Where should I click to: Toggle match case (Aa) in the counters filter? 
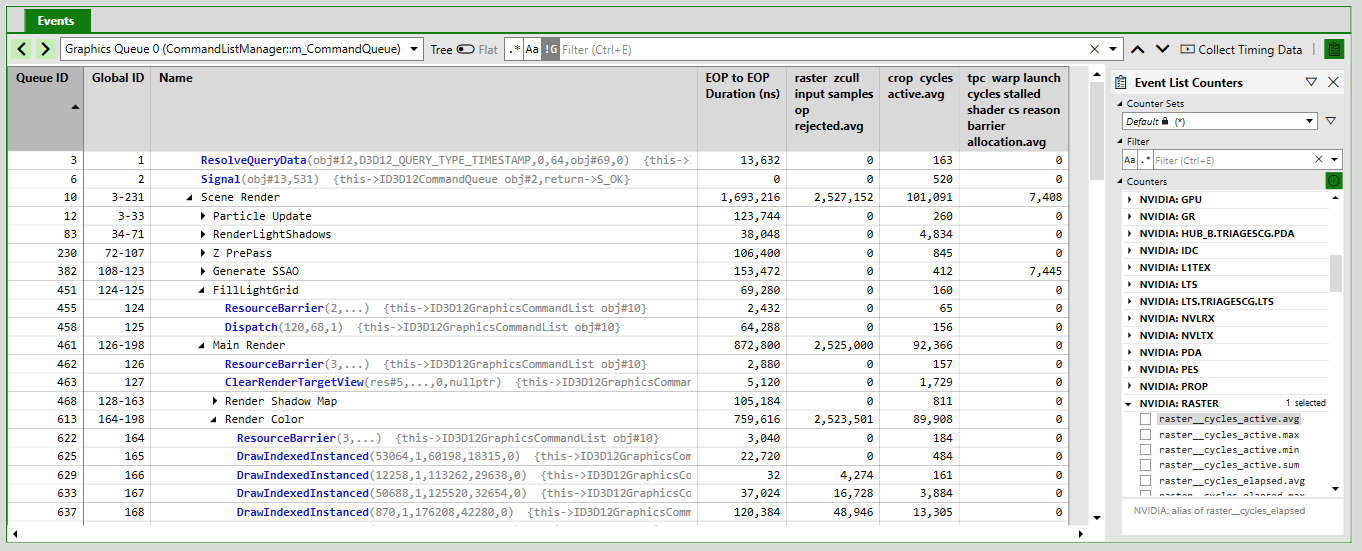click(1129, 160)
